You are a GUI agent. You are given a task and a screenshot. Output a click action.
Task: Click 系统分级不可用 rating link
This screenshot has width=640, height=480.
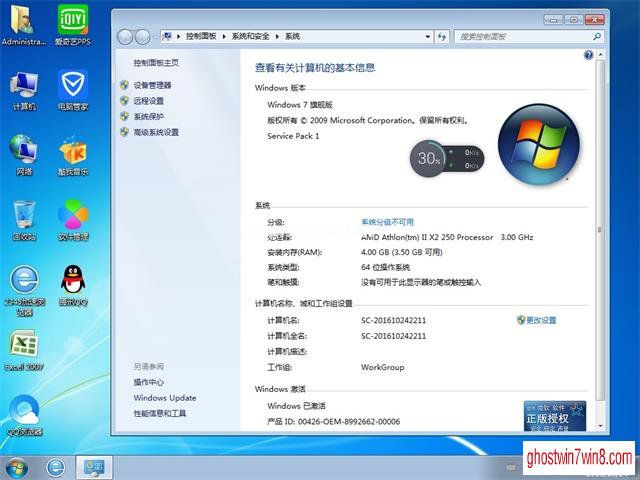coord(387,222)
